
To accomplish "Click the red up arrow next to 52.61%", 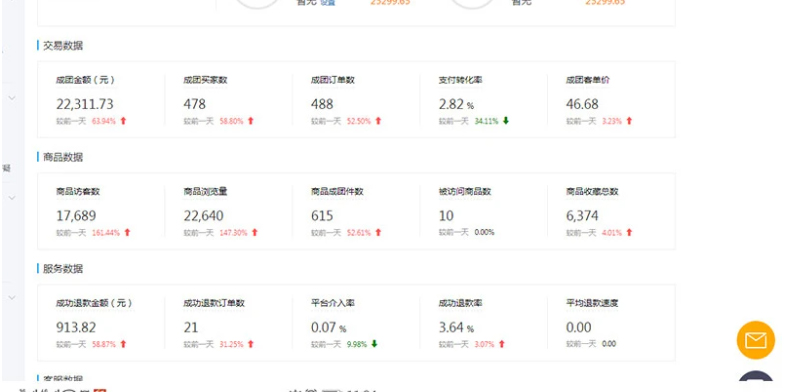I will coord(378,233).
